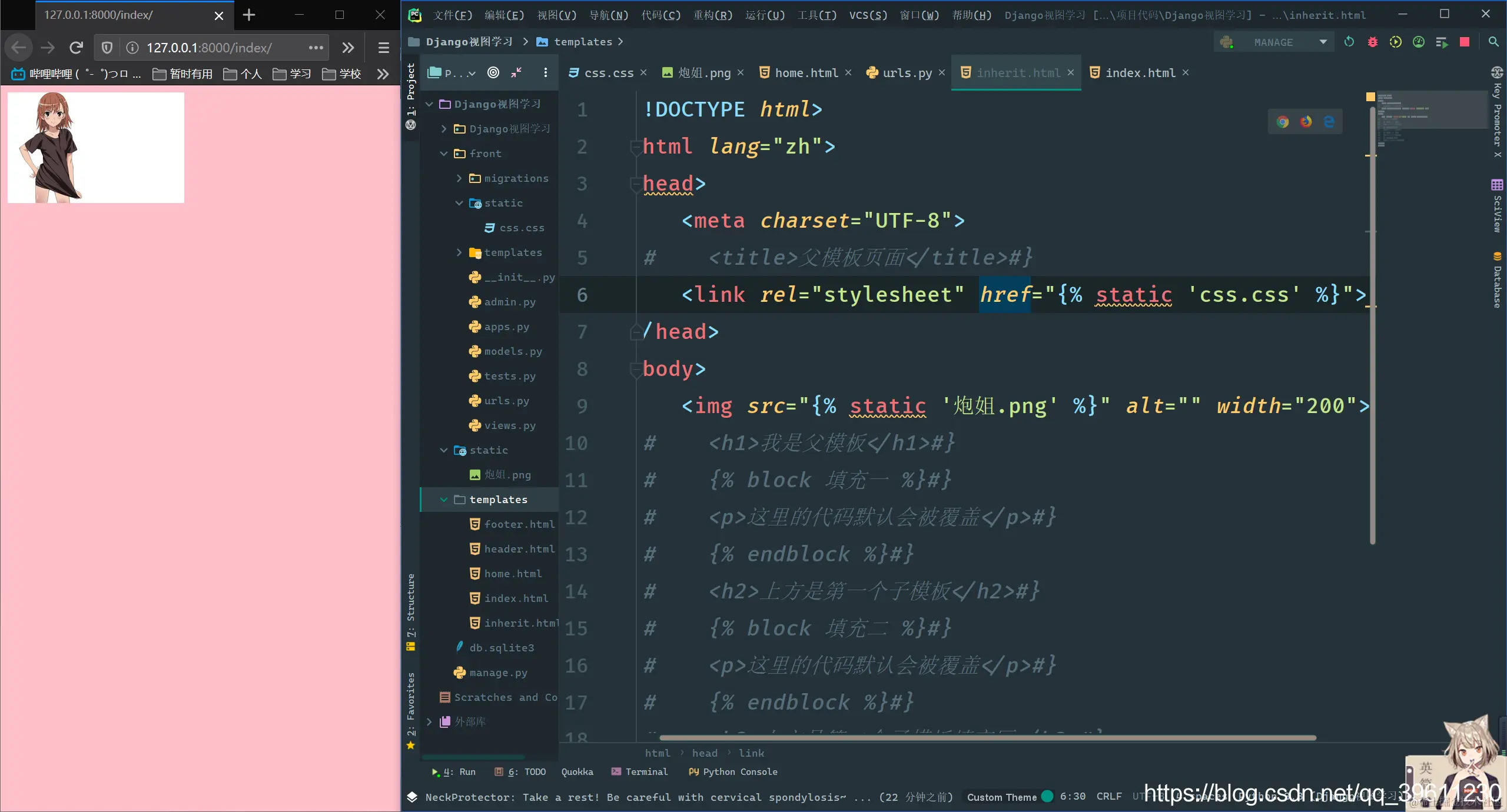Collapse the front folder in tree
This screenshot has height=812, width=1507.
pyautogui.click(x=444, y=154)
